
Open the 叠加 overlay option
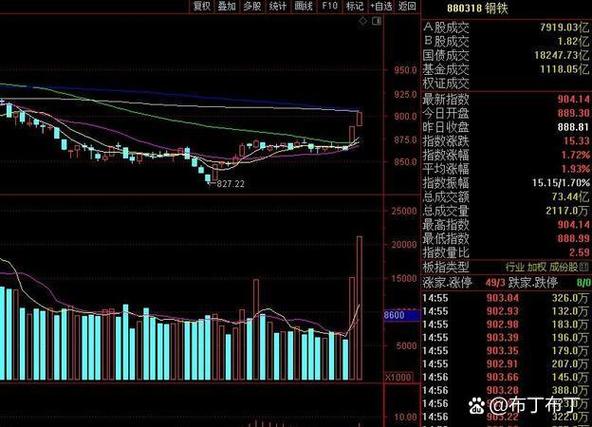pyautogui.click(x=227, y=6)
